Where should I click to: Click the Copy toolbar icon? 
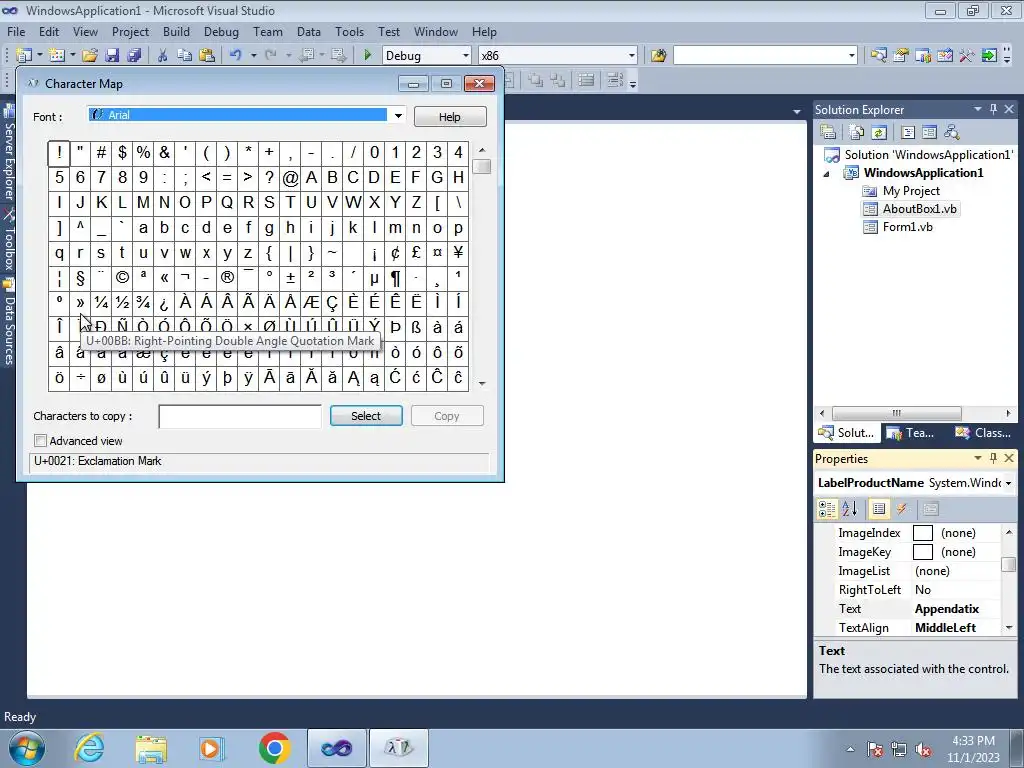(x=185, y=56)
